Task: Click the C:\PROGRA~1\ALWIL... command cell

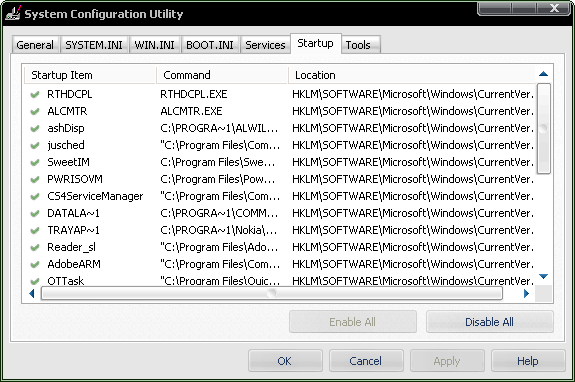Action: point(219,128)
